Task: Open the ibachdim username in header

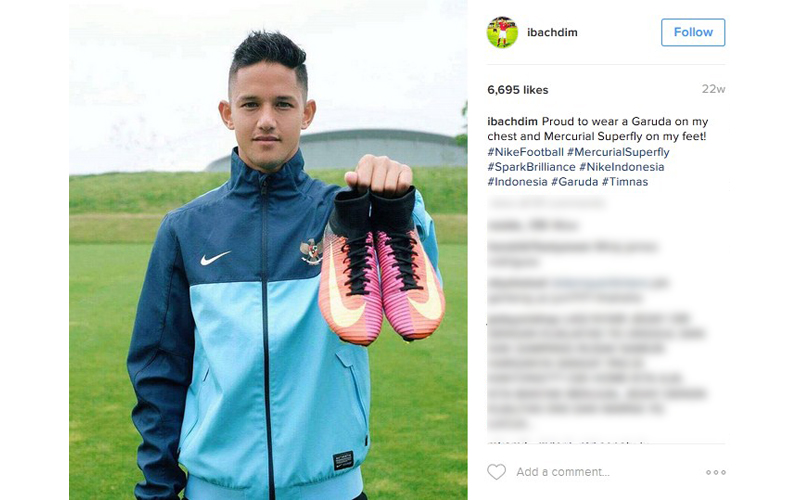Action: (552, 32)
